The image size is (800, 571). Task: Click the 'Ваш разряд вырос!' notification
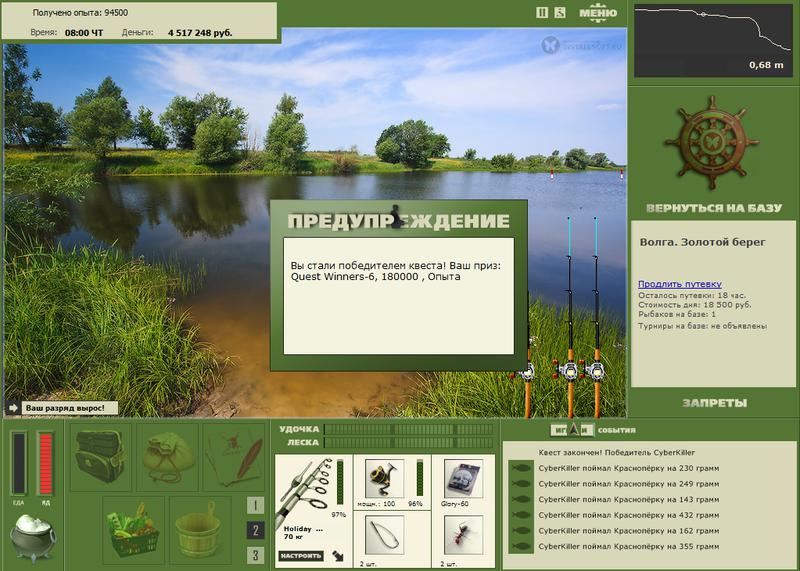(70, 408)
